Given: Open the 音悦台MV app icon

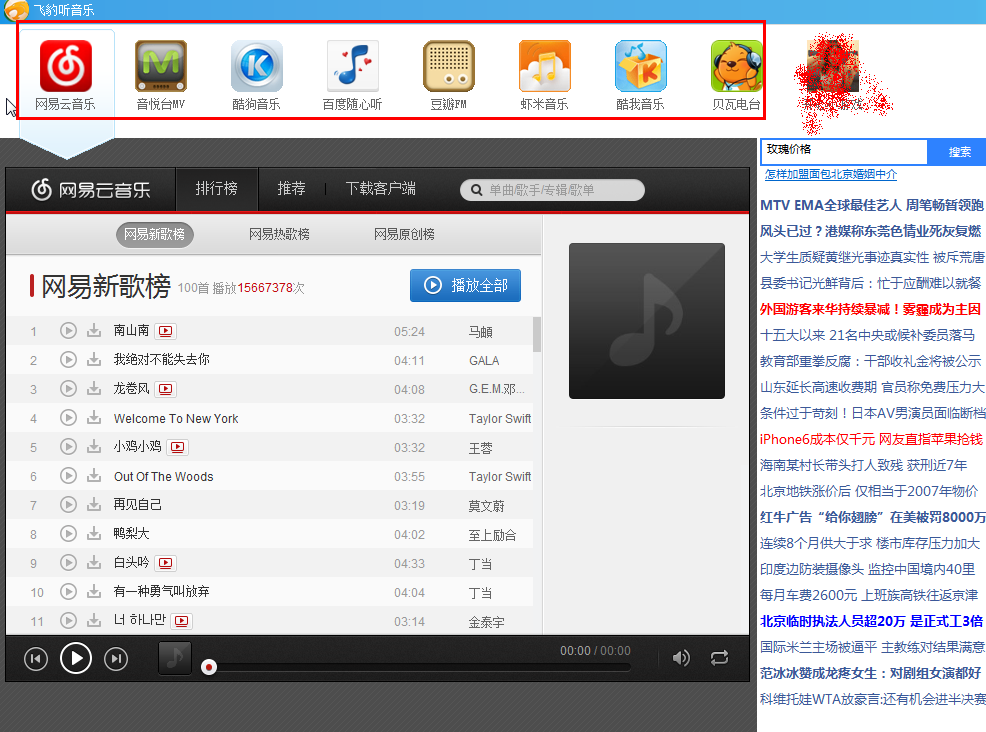Looking at the screenshot, I should [x=161, y=67].
